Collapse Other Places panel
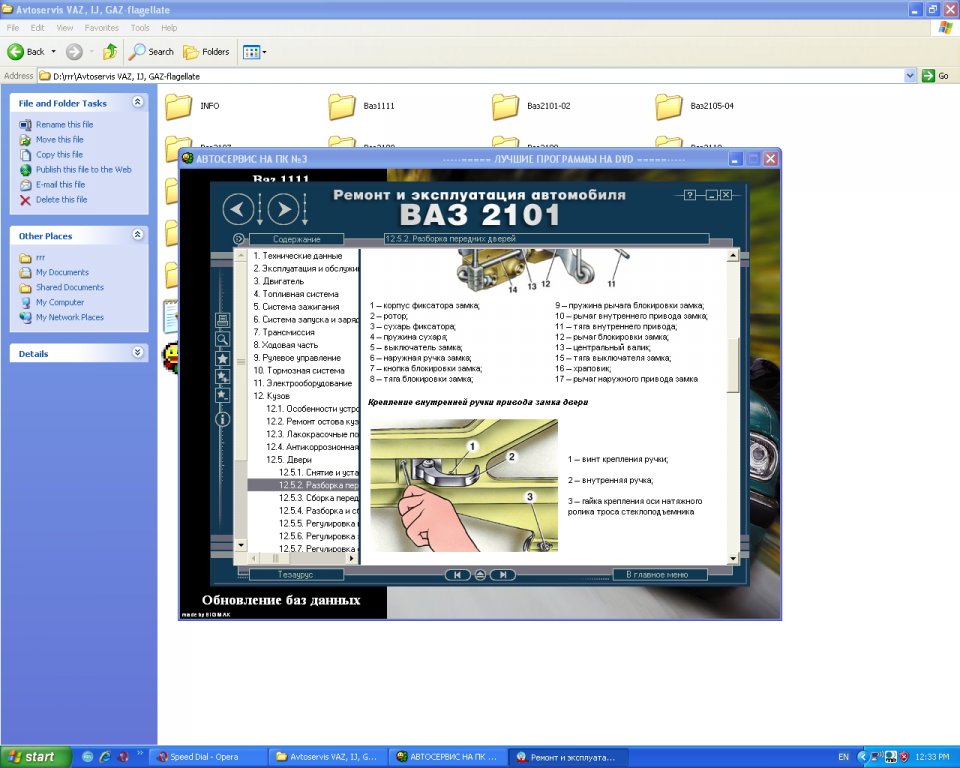 click(x=138, y=235)
